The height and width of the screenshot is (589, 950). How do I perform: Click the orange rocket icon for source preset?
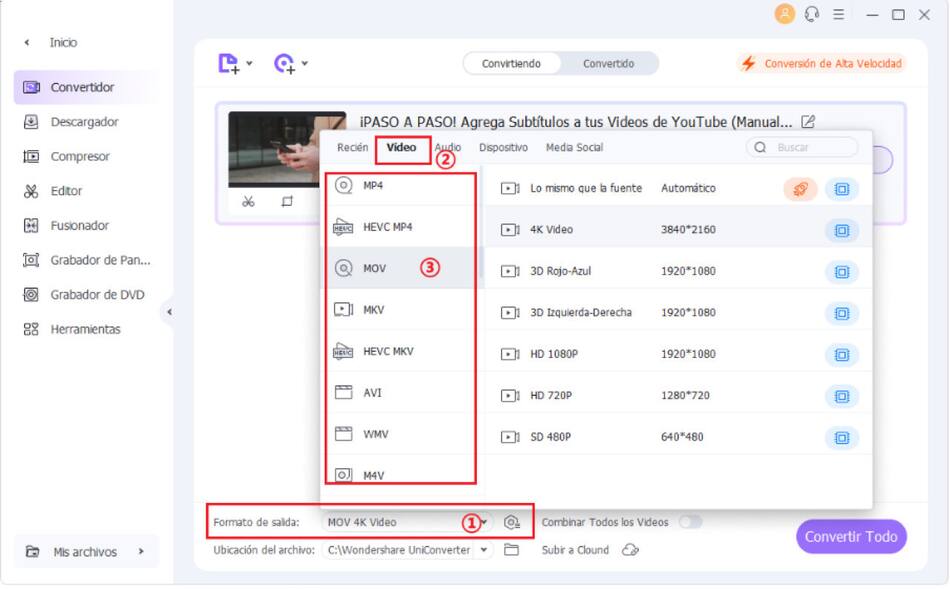pyautogui.click(x=800, y=189)
